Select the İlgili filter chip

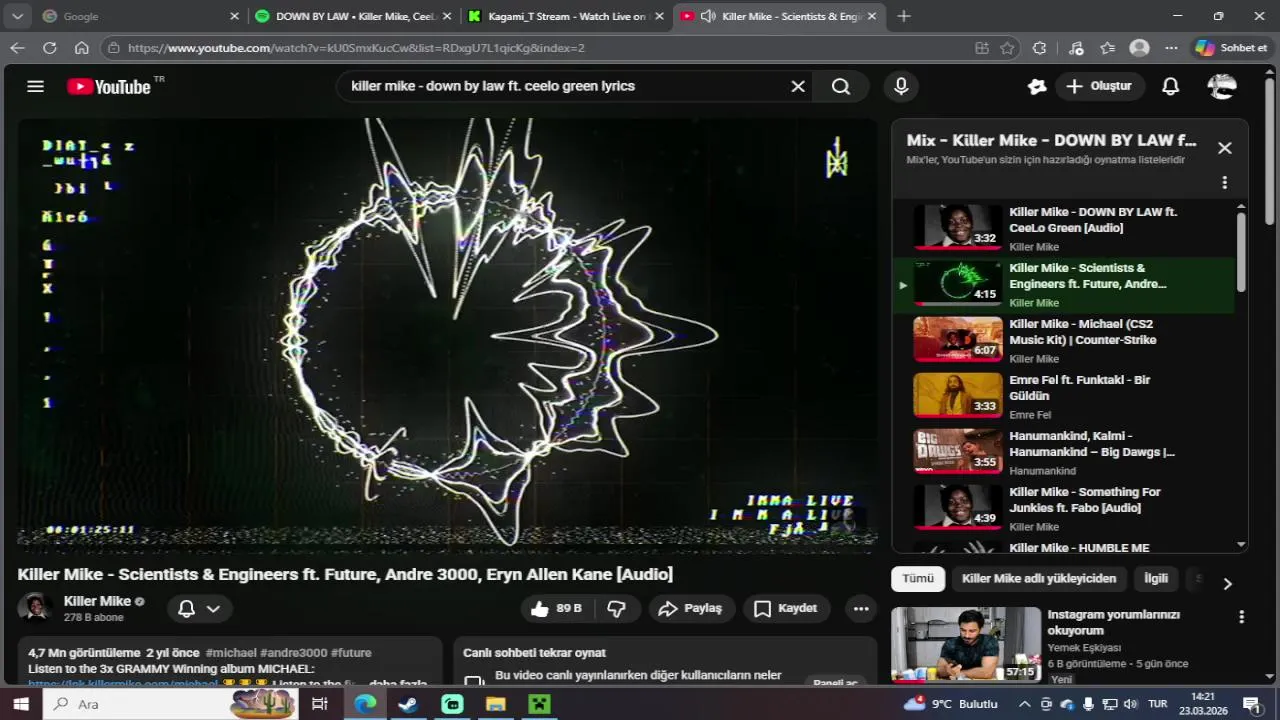pos(1156,578)
